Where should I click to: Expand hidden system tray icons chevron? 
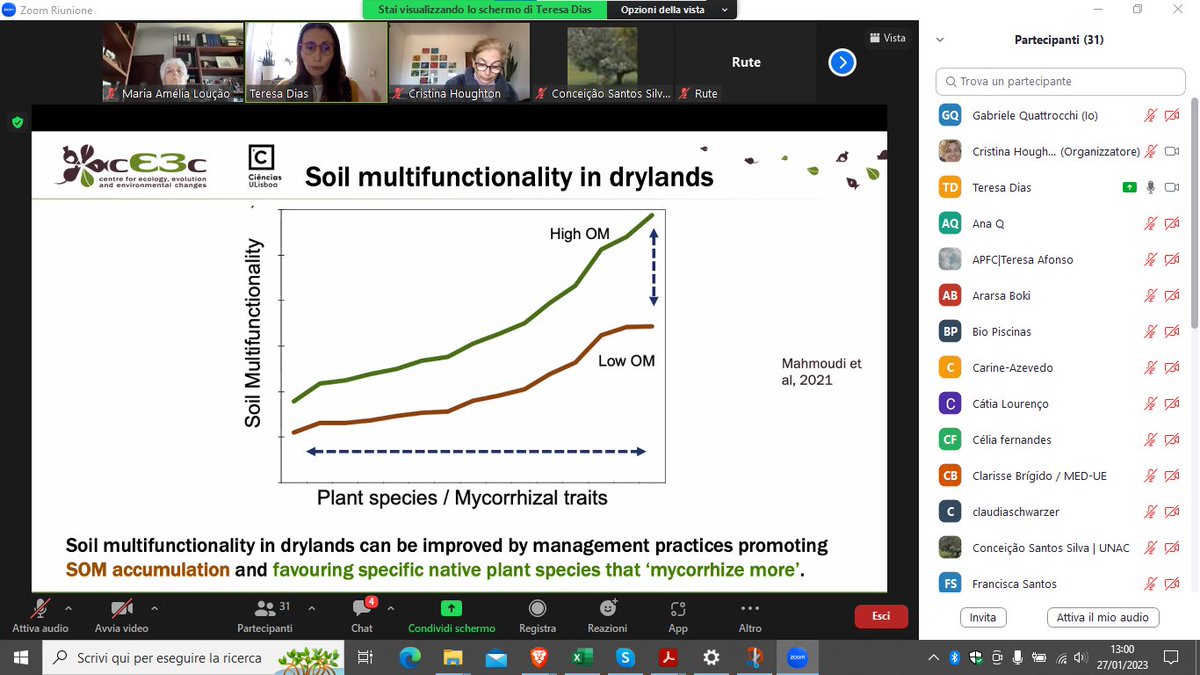[x=934, y=658]
